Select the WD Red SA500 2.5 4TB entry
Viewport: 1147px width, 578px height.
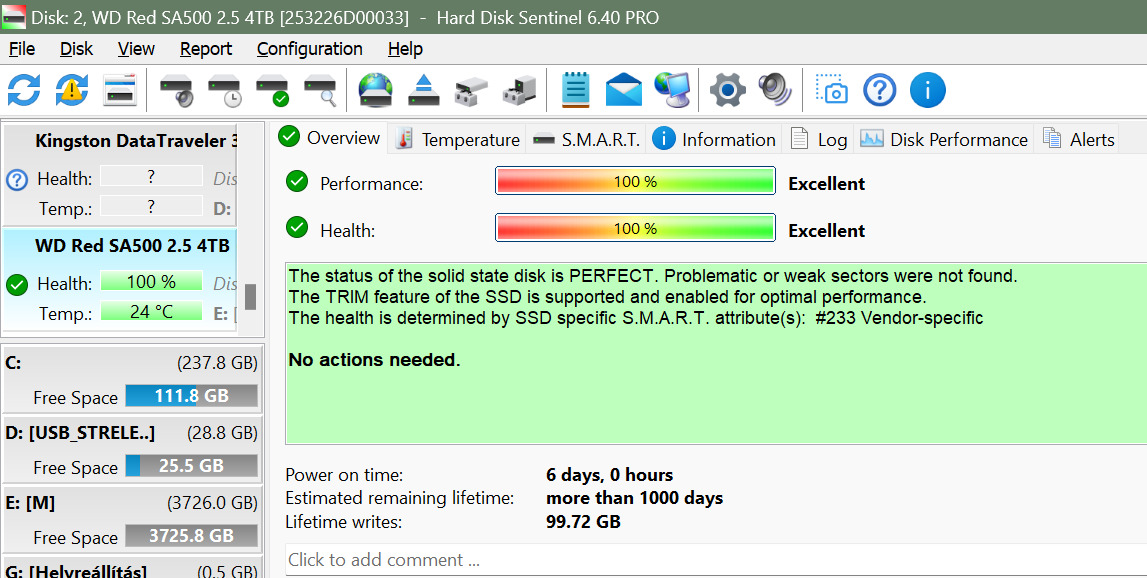coord(120,279)
